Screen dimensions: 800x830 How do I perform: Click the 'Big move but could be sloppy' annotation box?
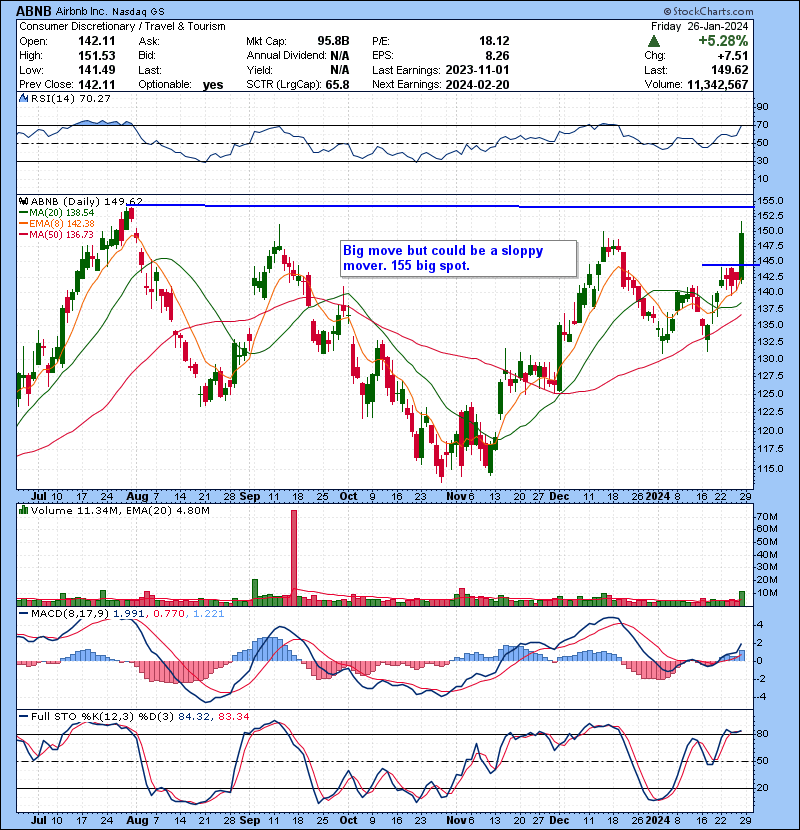459,258
